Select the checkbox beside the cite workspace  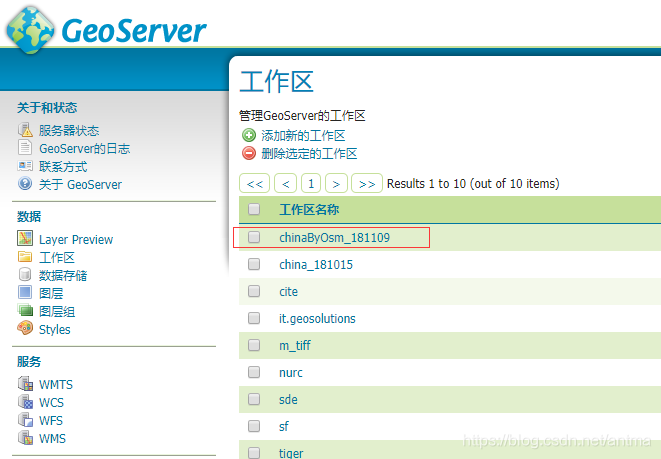pos(254,291)
